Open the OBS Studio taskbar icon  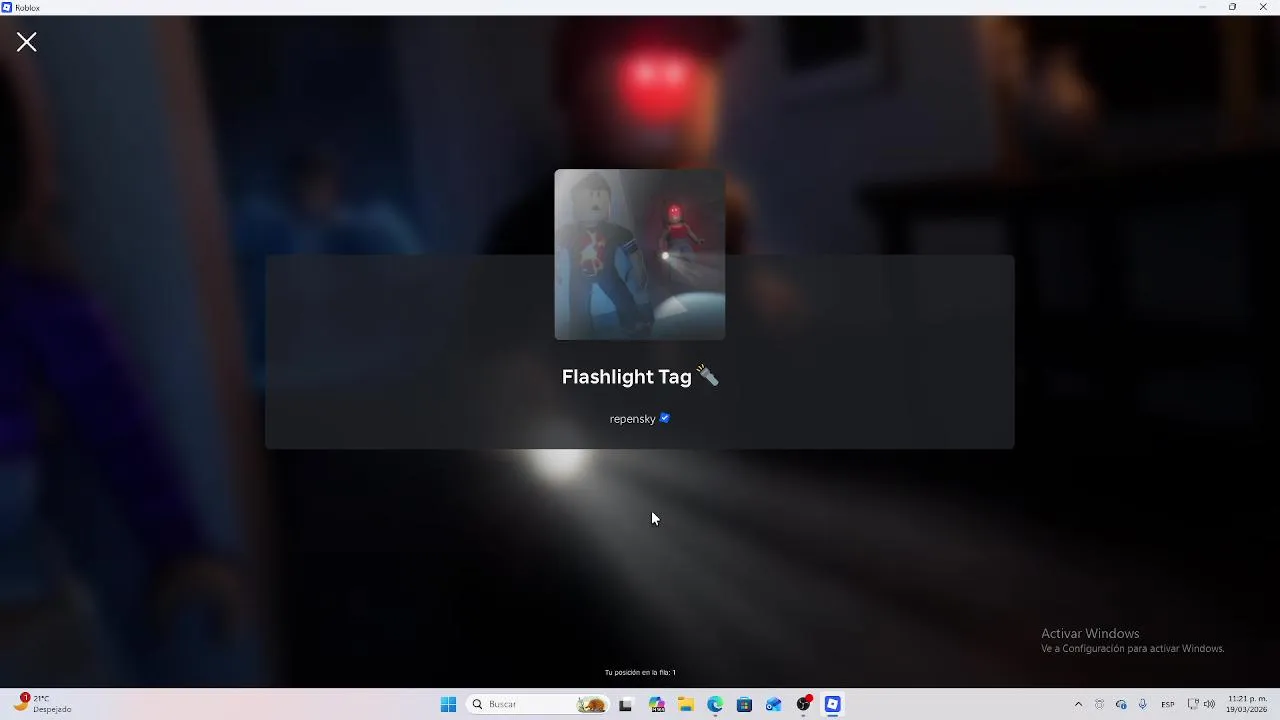pyautogui.click(x=803, y=704)
